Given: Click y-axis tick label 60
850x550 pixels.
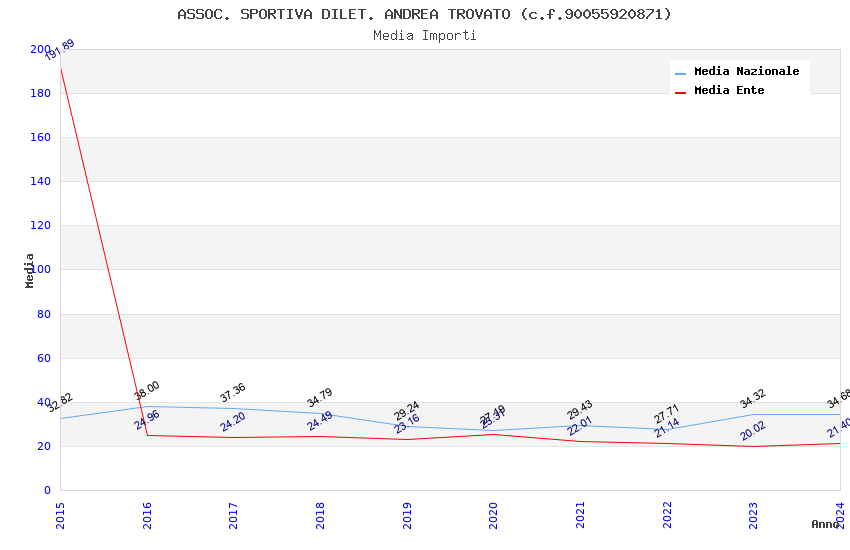Looking at the screenshot, I should (44, 358).
